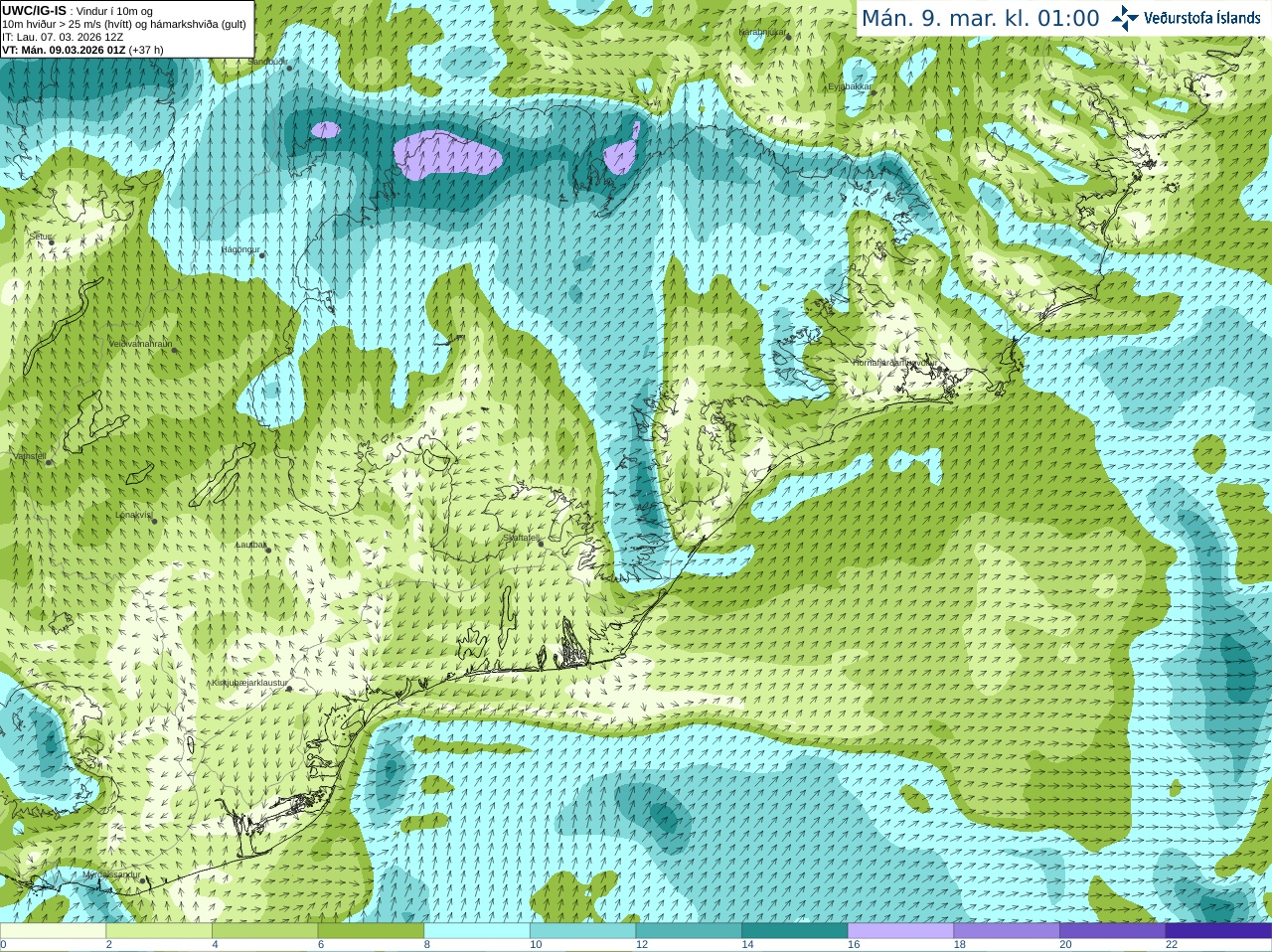Click the 22+ m/s deep indigo legend swatch

pos(1218,931)
